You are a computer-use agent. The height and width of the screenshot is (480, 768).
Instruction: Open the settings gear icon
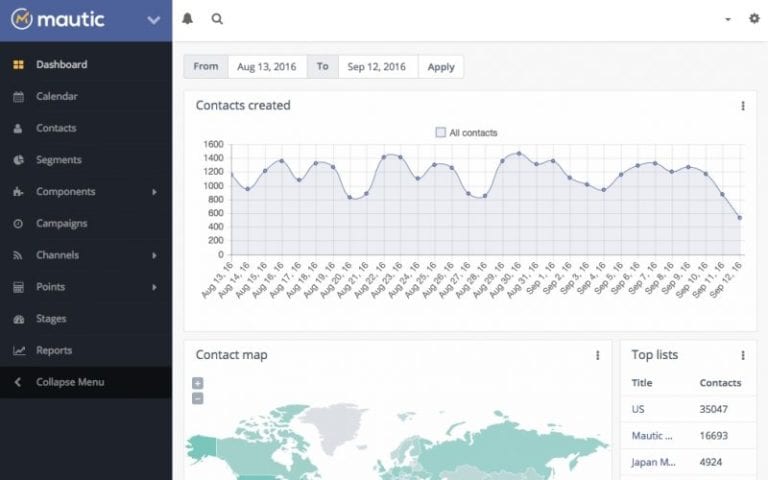(x=754, y=19)
